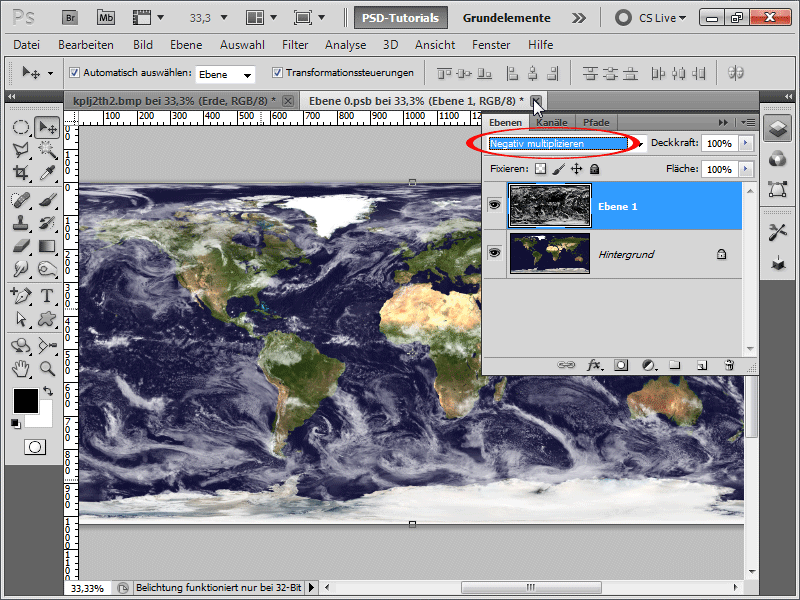This screenshot has width=800, height=600.
Task: Select the Polygonal Lasso tool
Action: (20, 149)
